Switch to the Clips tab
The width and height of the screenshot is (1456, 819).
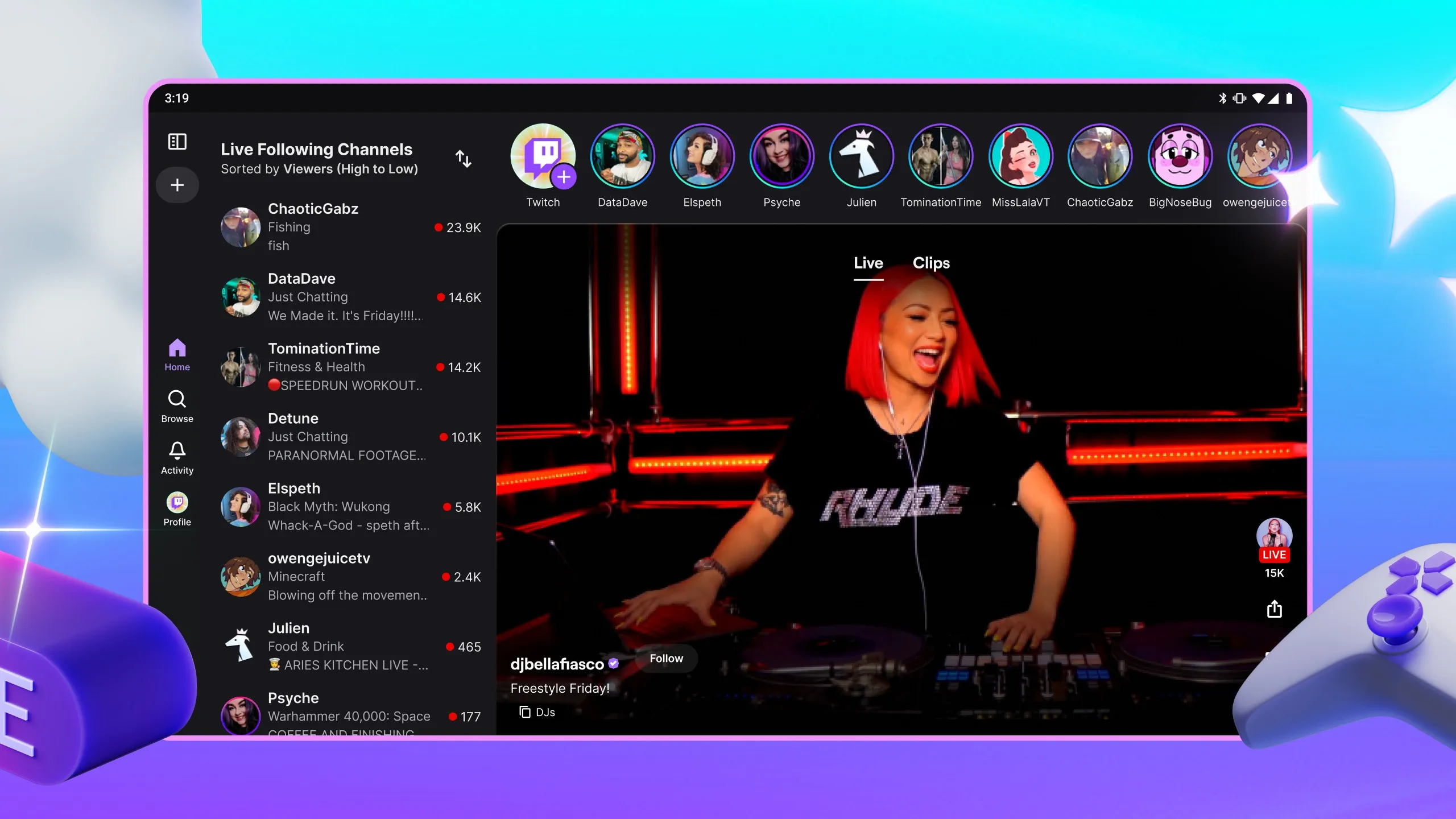pos(930,263)
